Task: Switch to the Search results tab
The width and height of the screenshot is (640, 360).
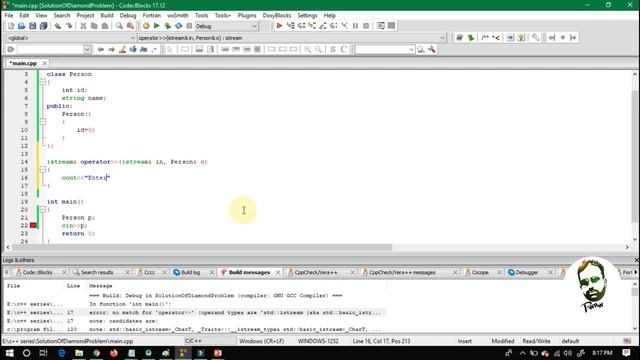Action: [x=97, y=272]
